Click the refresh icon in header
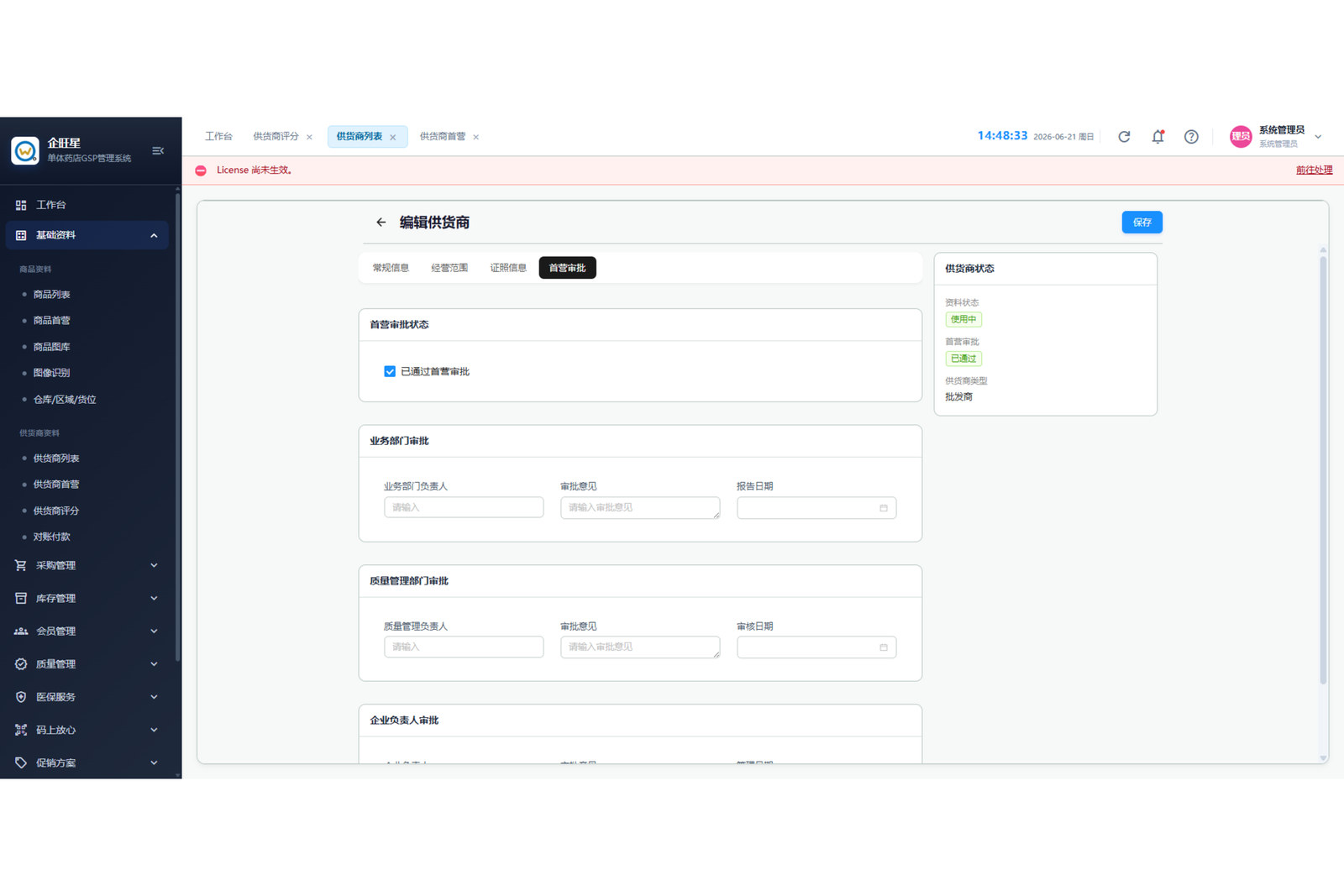Screen dimensions: 1344x896 coord(1124,137)
